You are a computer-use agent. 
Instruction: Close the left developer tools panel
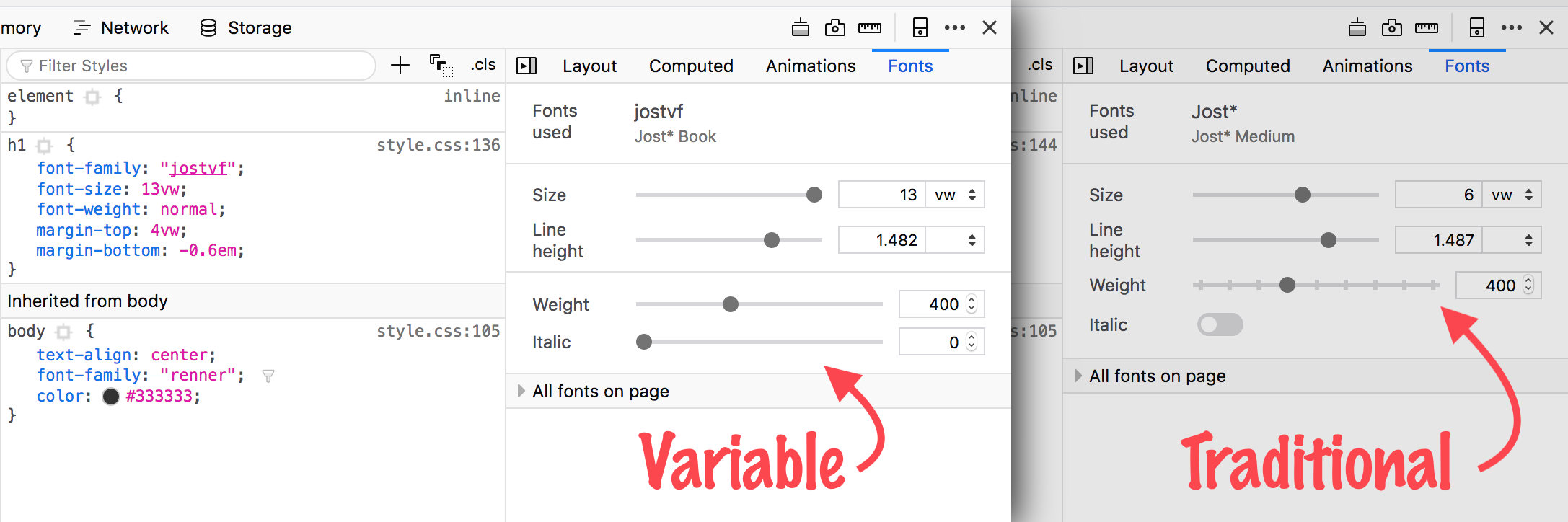coord(989,28)
